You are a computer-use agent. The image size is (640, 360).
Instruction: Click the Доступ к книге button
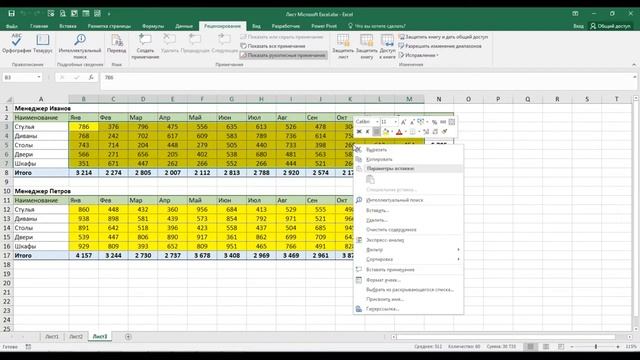pos(387,46)
